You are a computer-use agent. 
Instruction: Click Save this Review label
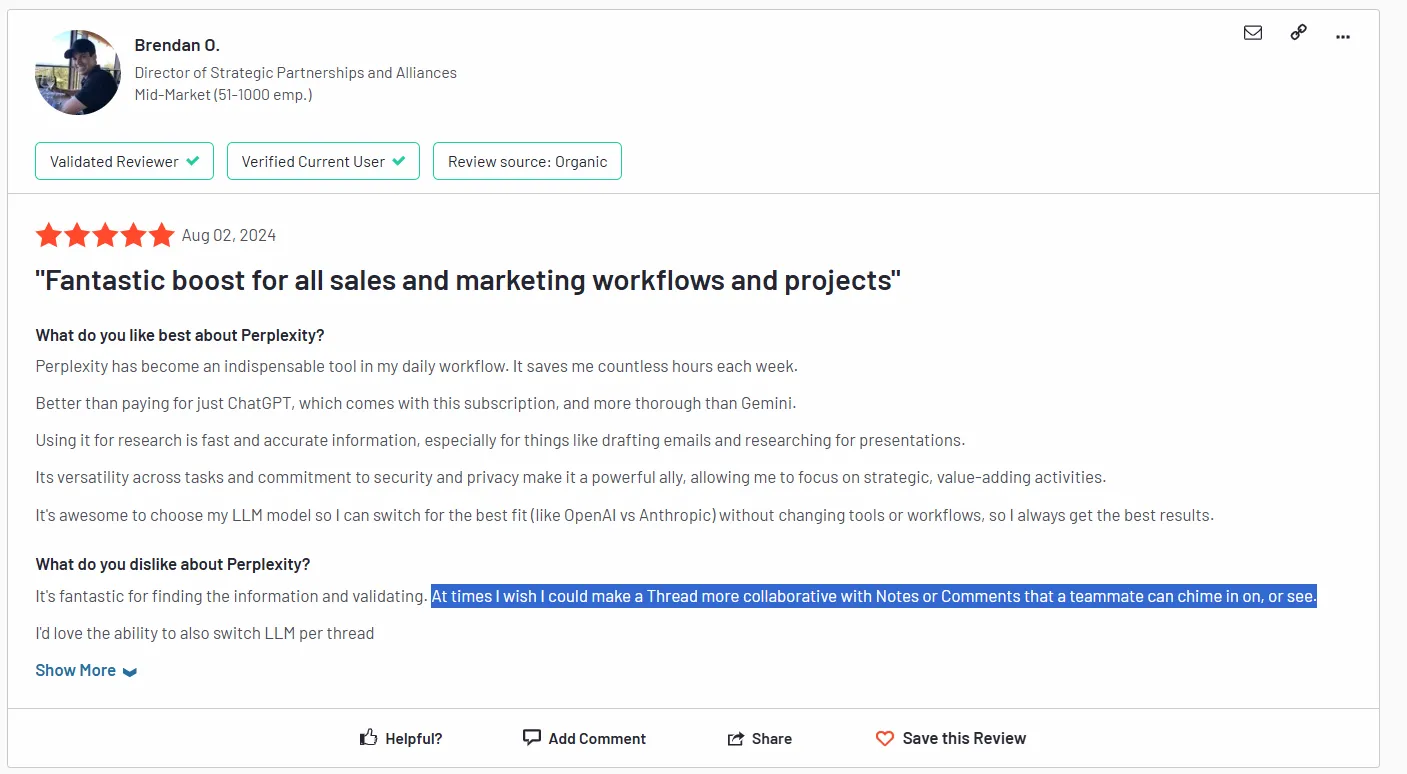pyautogui.click(x=964, y=739)
